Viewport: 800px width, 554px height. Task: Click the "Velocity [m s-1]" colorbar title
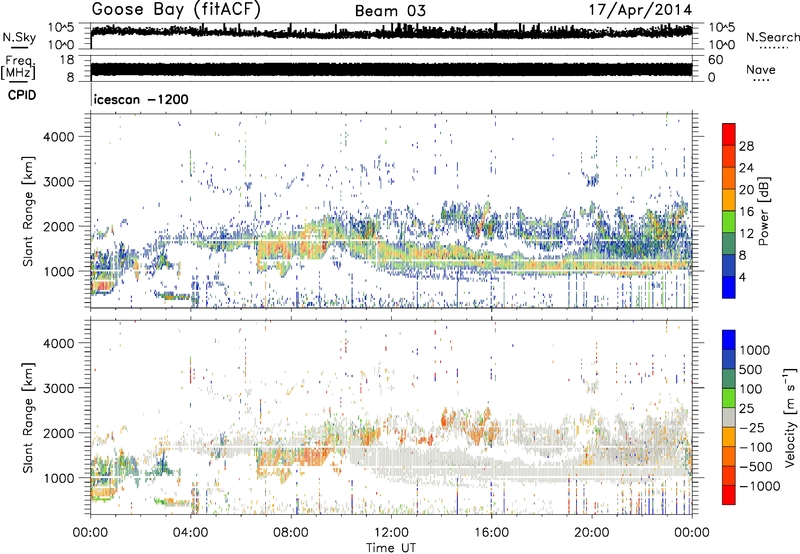click(x=790, y=417)
